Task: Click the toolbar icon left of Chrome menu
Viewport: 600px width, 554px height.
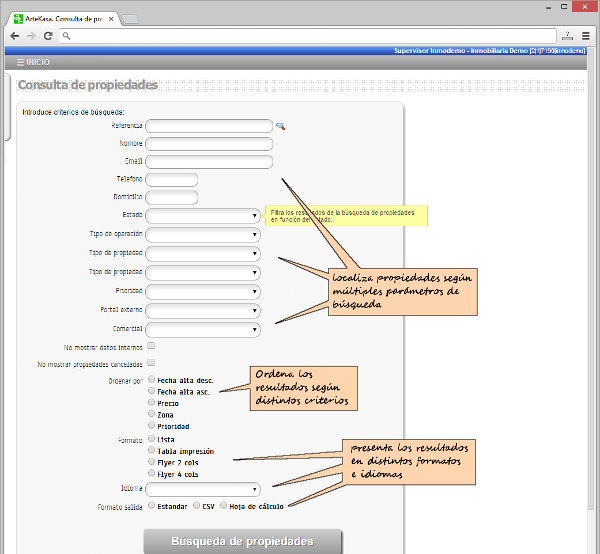Action: pos(566,36)
